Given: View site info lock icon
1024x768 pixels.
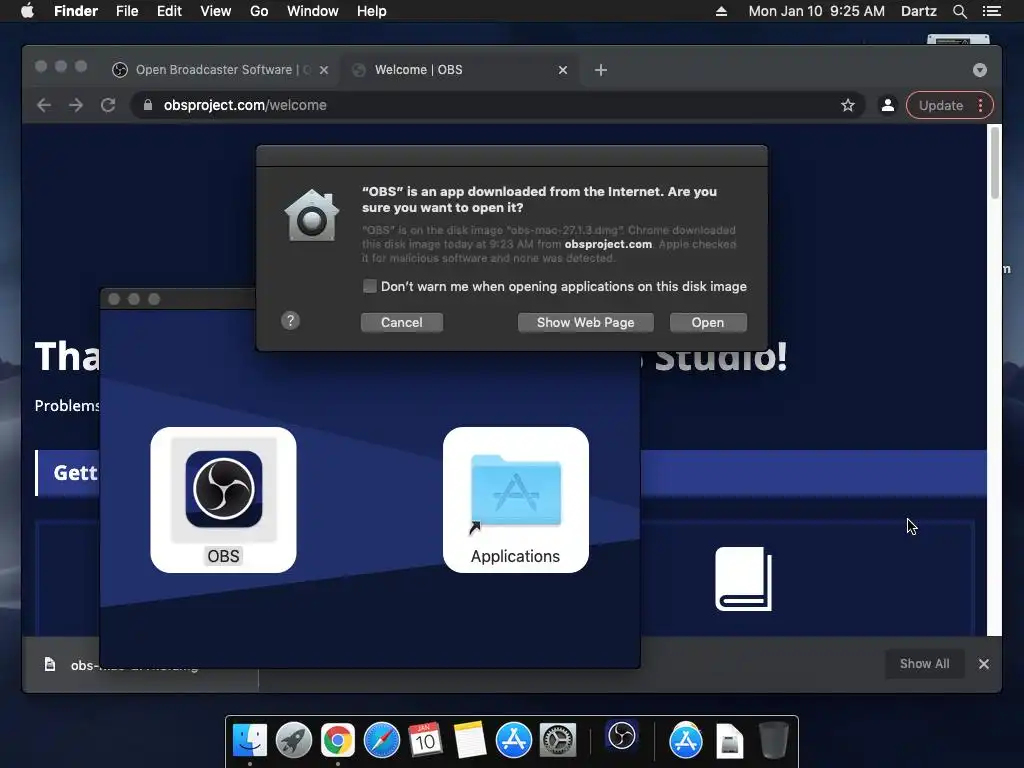Looking at the screenshot, I should click(x=148, y=105).
